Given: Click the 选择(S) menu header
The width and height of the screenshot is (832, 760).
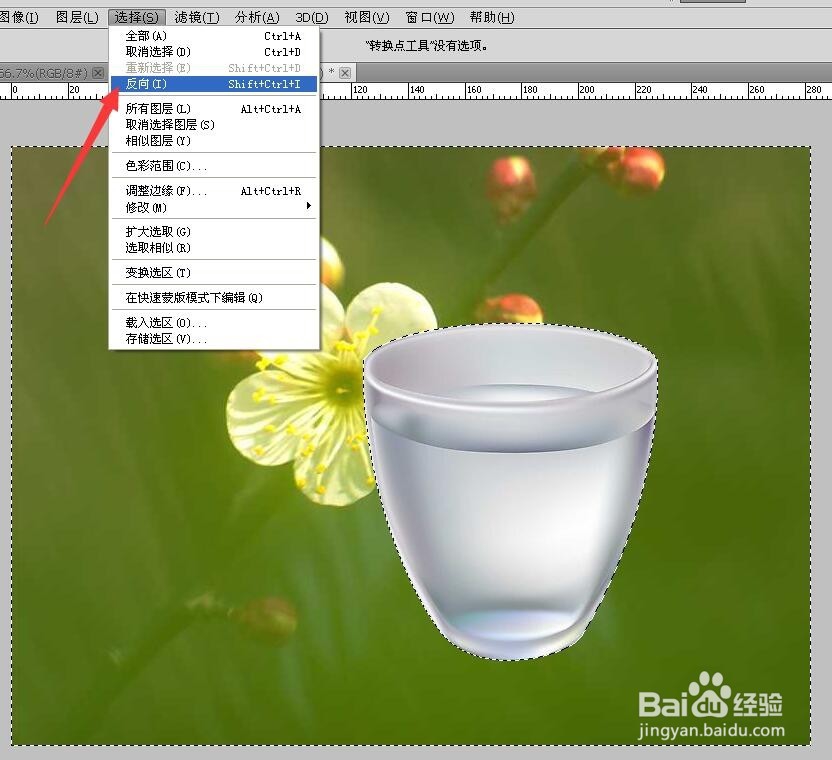Looking at the screenshot, I should coord(136,18).
